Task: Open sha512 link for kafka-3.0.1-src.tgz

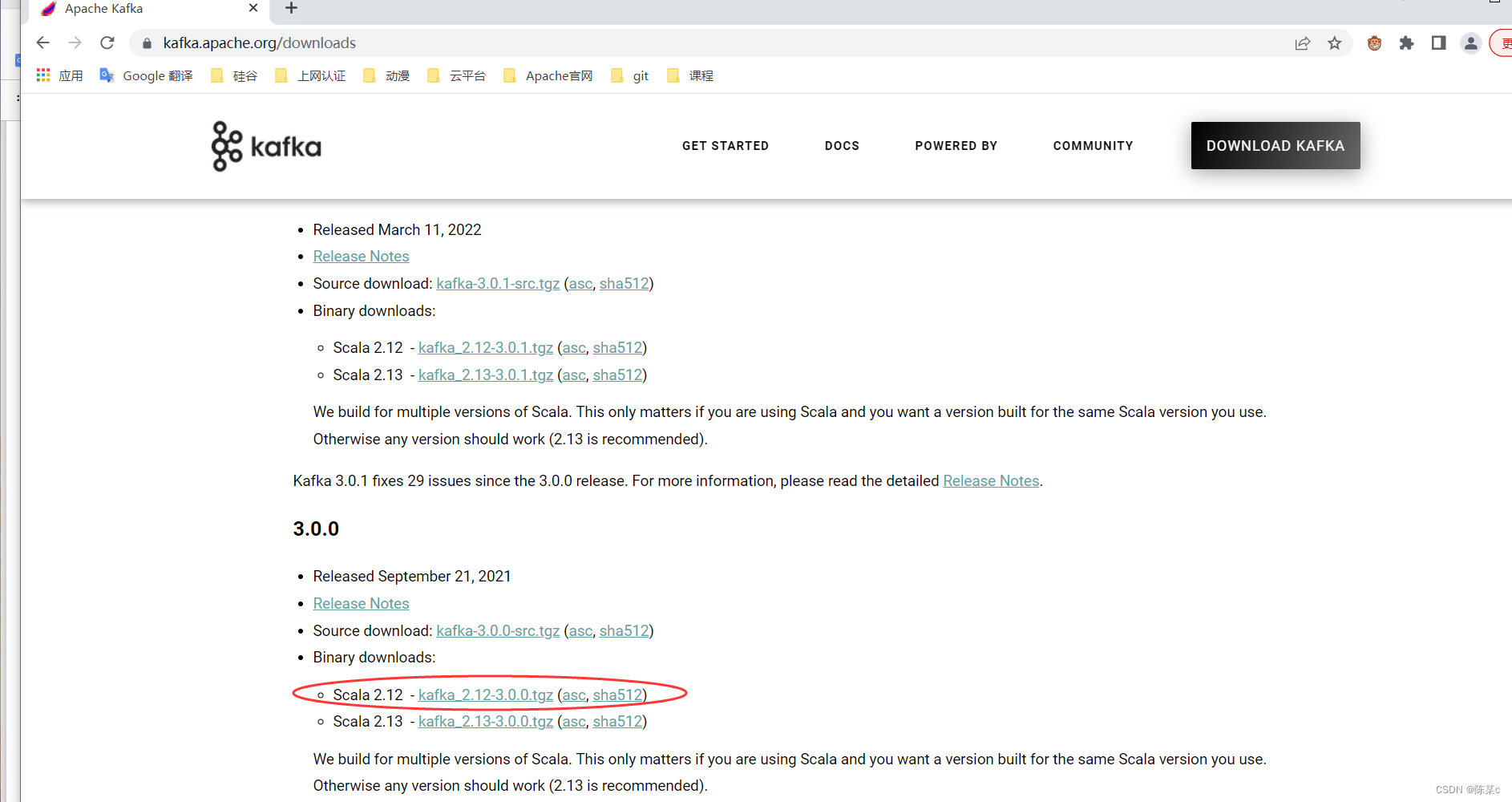Action: click(624, 284)
